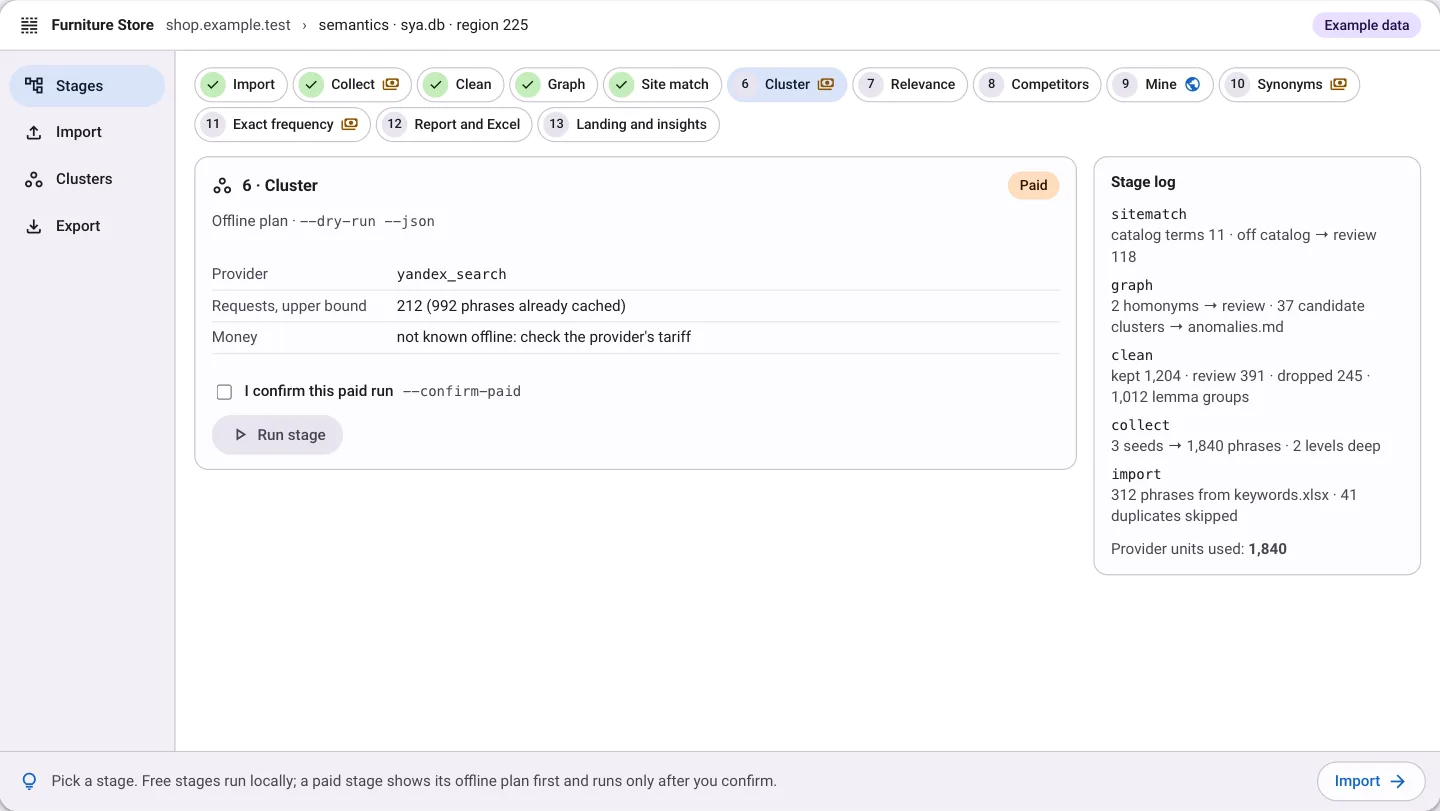The width and height of the screenshot is (1440, 811).
Task: Click the Paid badge on Cluster card
Action: coord(1033,185)
